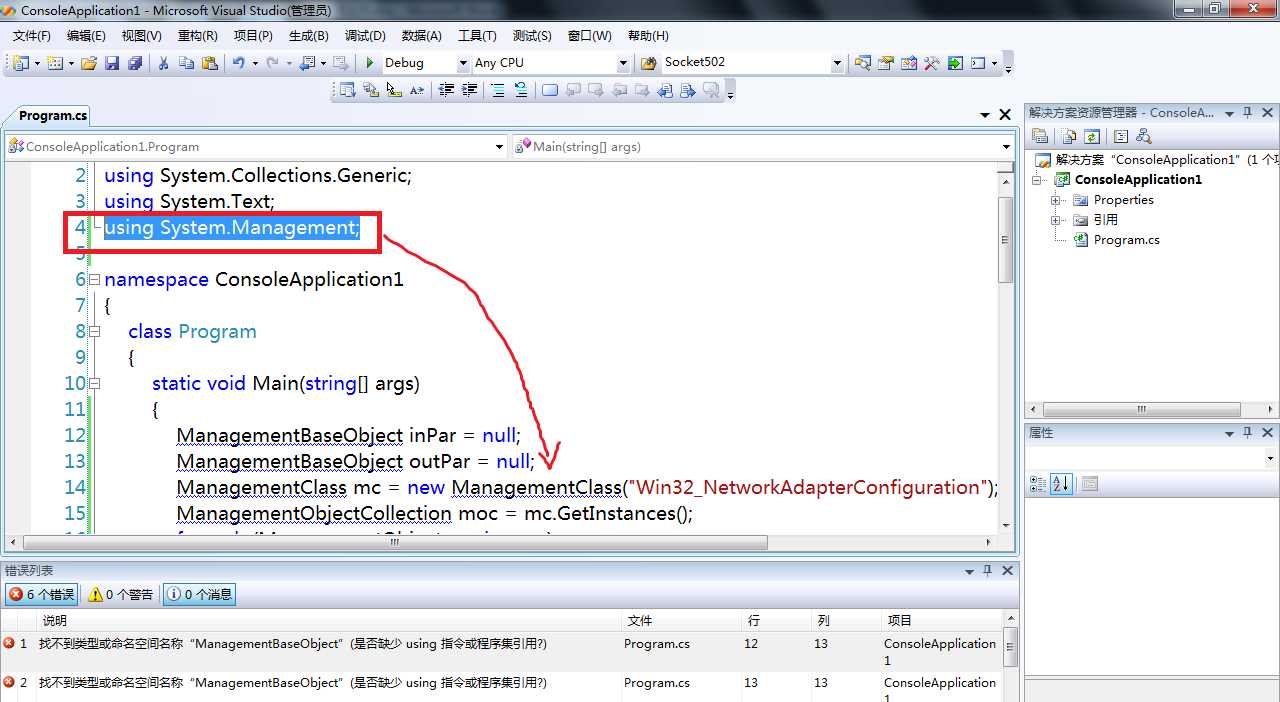Click Solution Explorer View Code icon
This screenshot has height=702, width=1280.
(1121, 137)
